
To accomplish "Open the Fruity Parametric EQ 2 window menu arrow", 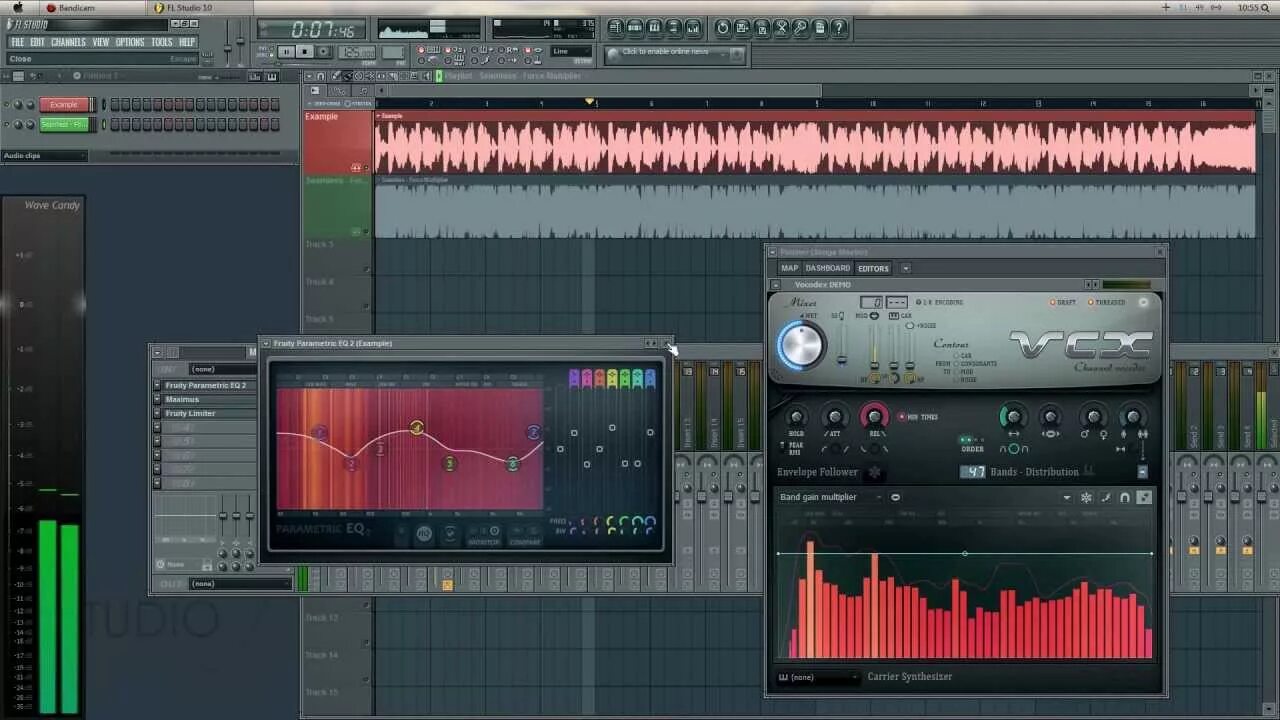I will pos(266,343).
